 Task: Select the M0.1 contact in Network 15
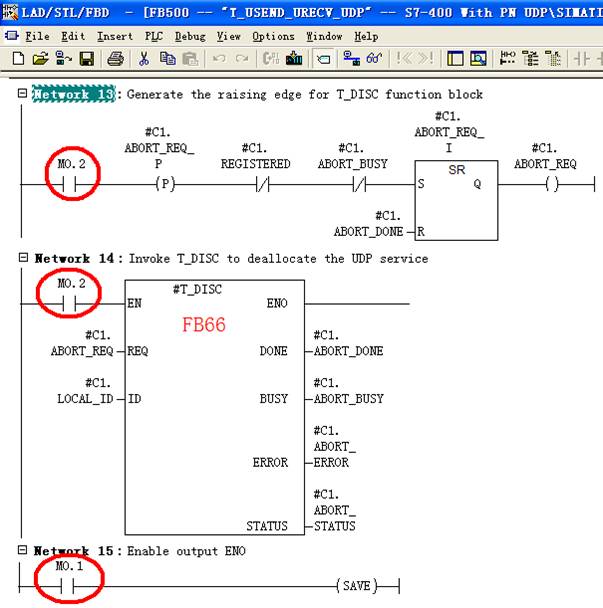tap(72, 586)
